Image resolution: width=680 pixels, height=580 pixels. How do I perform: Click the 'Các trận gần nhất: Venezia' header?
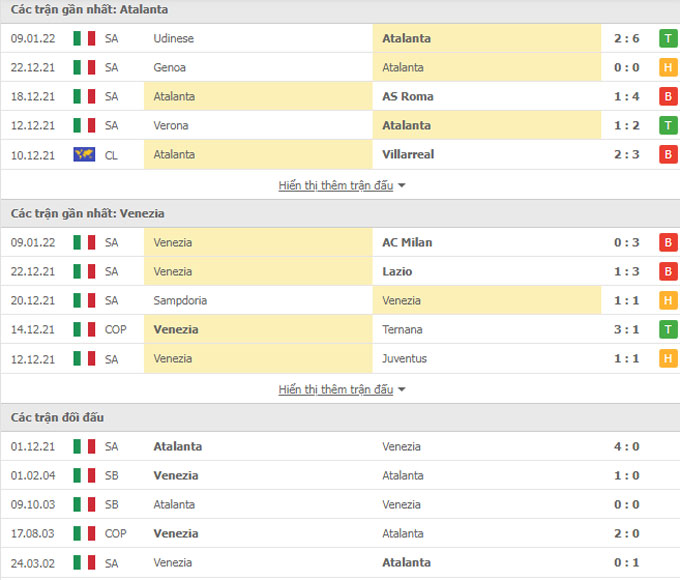pos(88,213)
